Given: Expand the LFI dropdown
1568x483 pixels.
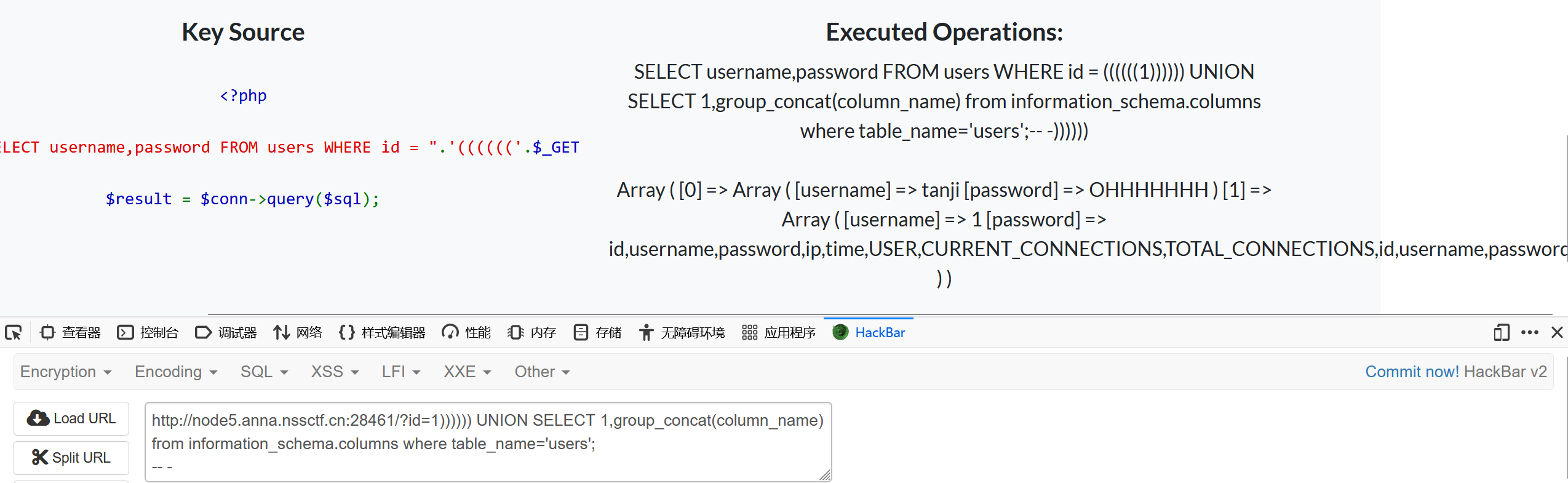Looking at the screenshot, I should (x=401, y=372).
